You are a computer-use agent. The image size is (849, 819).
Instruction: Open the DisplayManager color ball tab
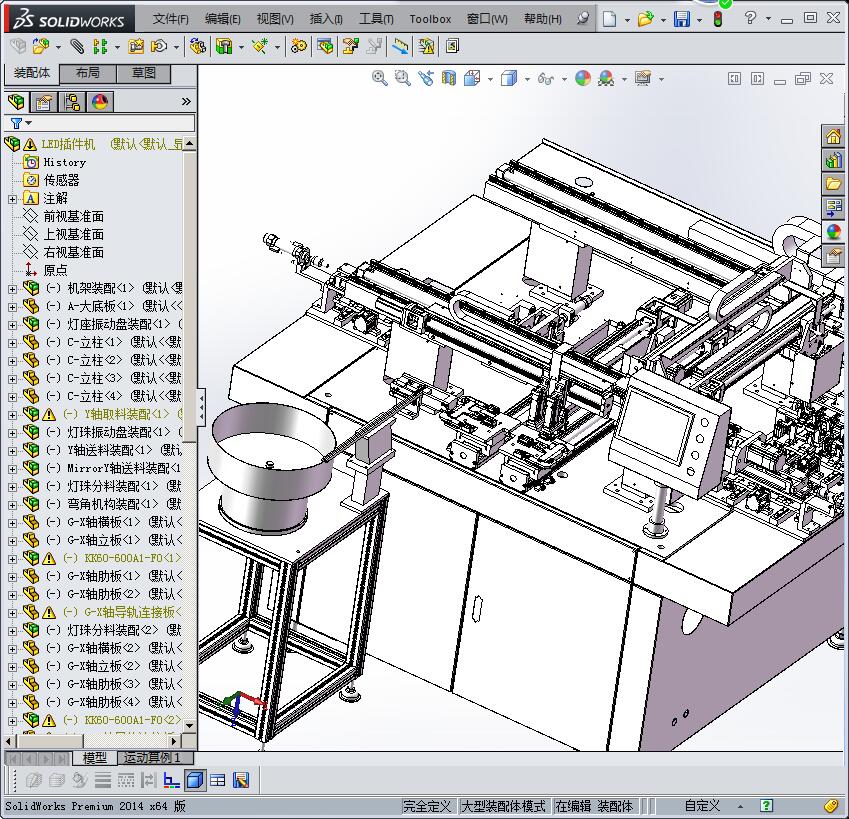coord(99,102)
